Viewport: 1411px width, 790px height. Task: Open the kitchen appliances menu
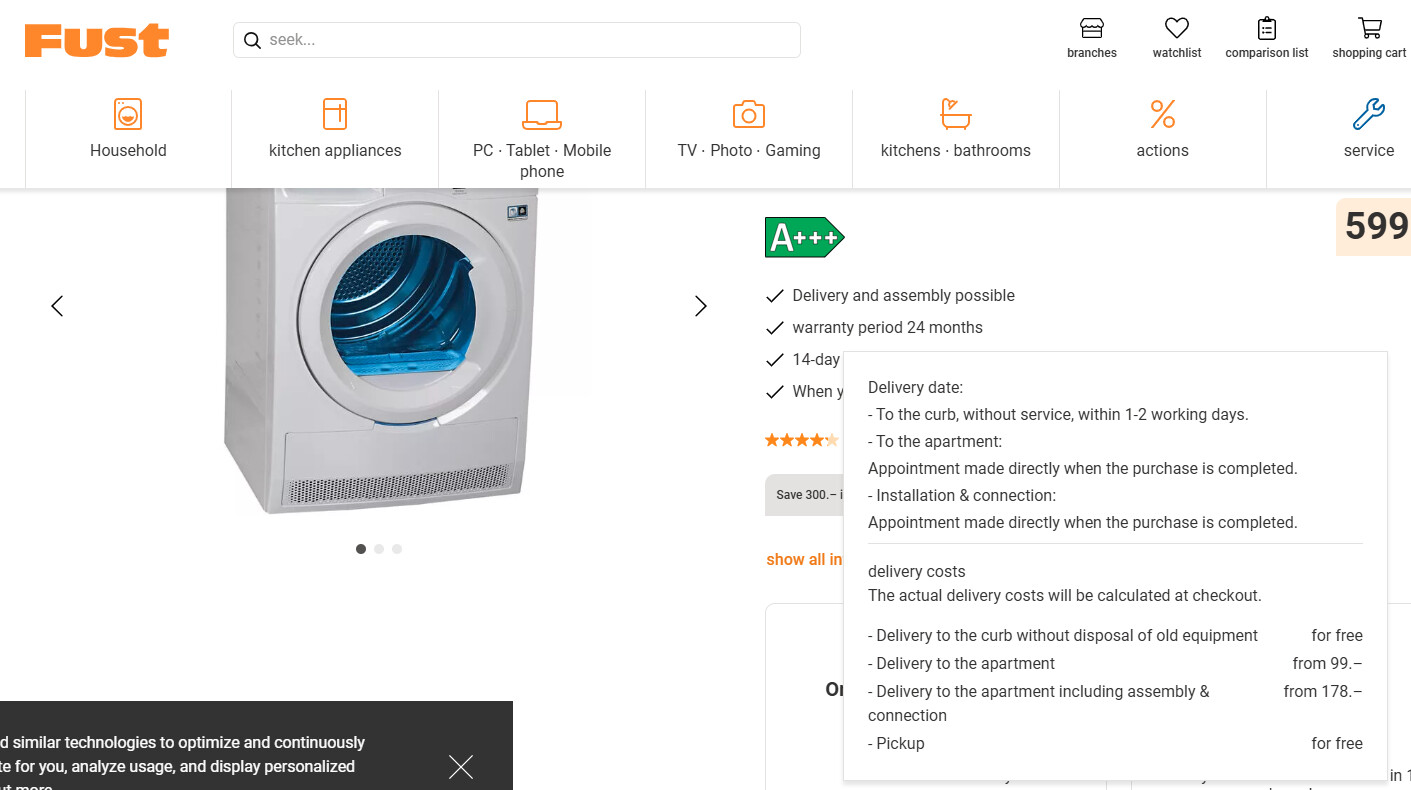[335, 130]
